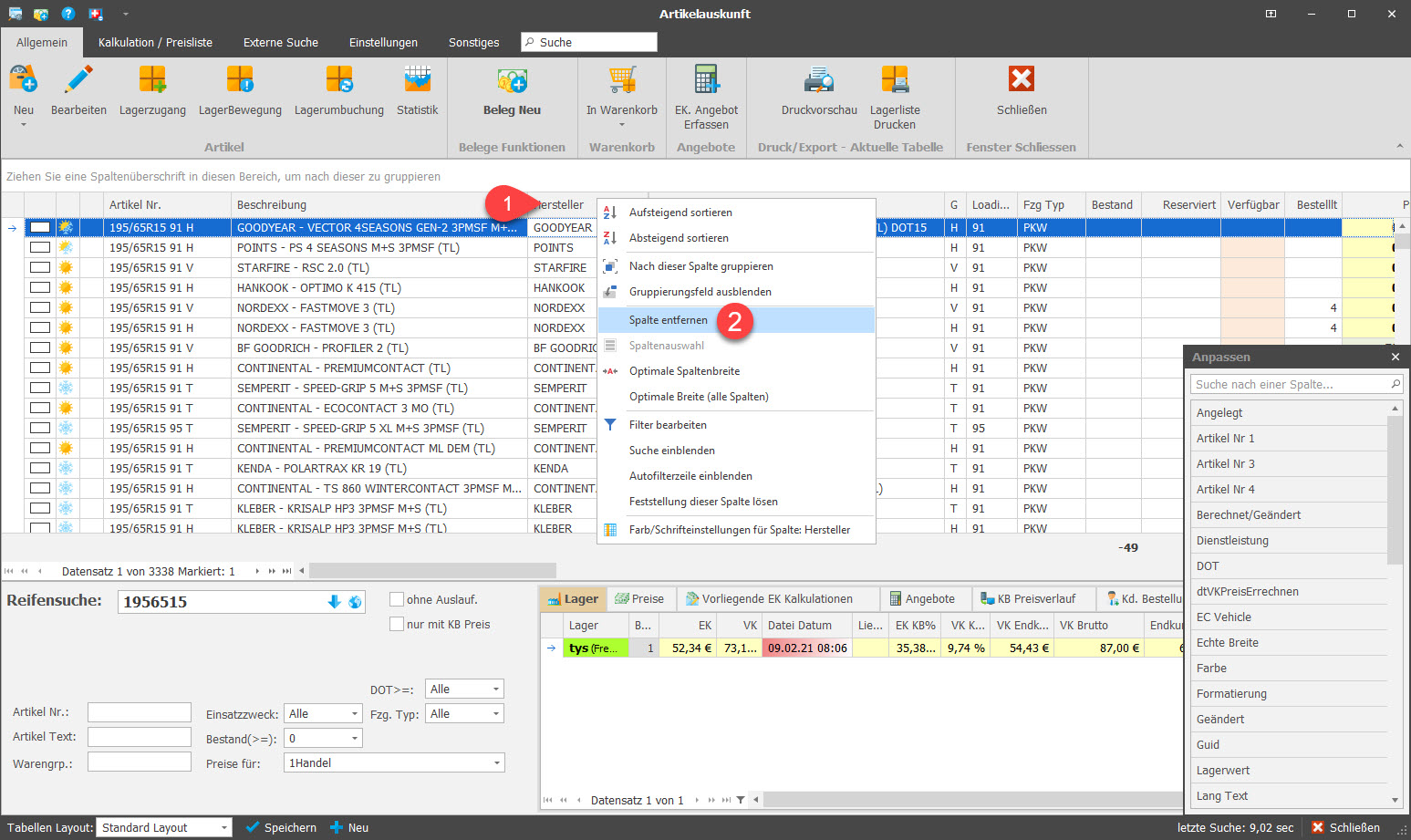
Task: Choose Optimale Spaltenbreite entry
Action: point(736,371)
